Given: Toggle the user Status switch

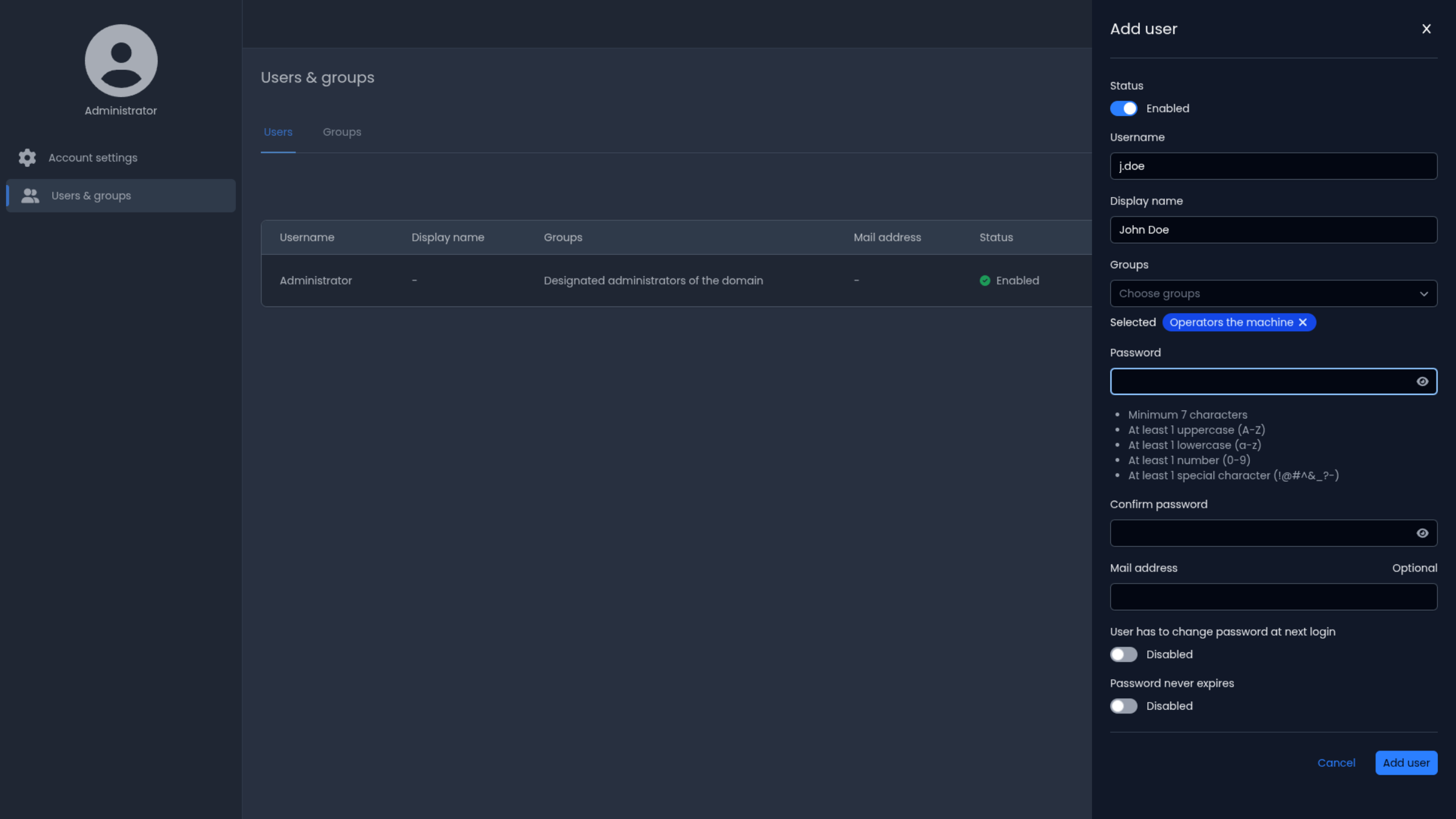Looking at the screenshot, I should coord(1124,109).
